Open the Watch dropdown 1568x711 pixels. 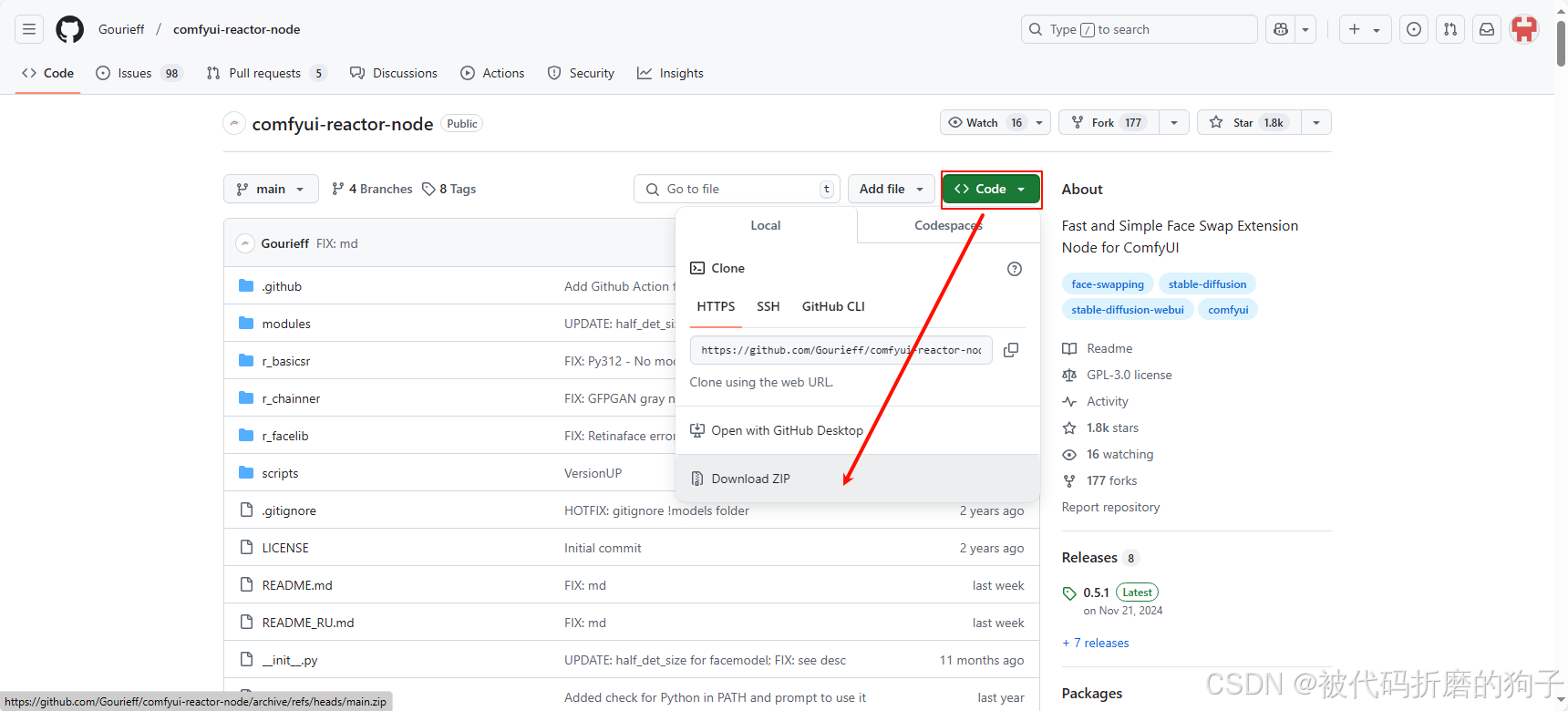point(995,122)
